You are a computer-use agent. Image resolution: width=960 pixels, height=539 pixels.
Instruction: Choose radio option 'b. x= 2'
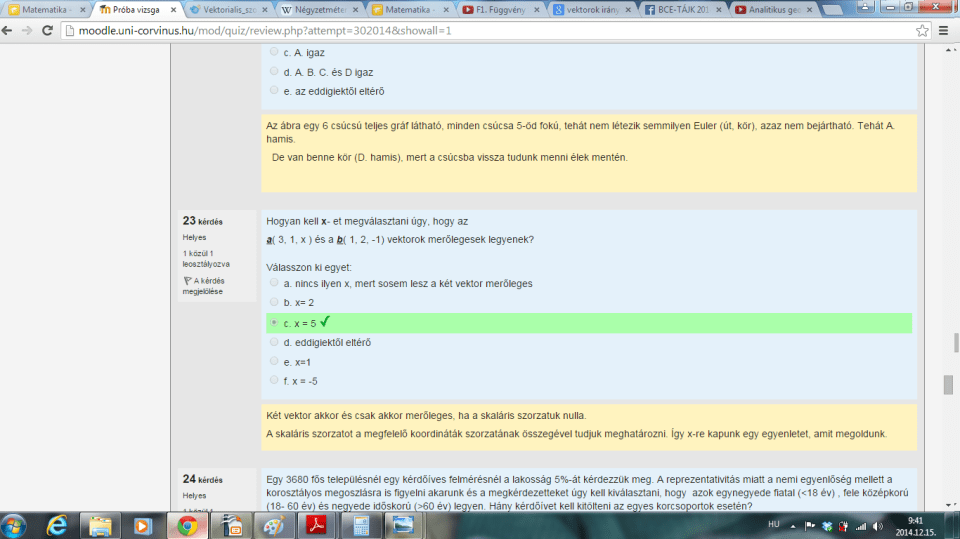click(274, 302)
